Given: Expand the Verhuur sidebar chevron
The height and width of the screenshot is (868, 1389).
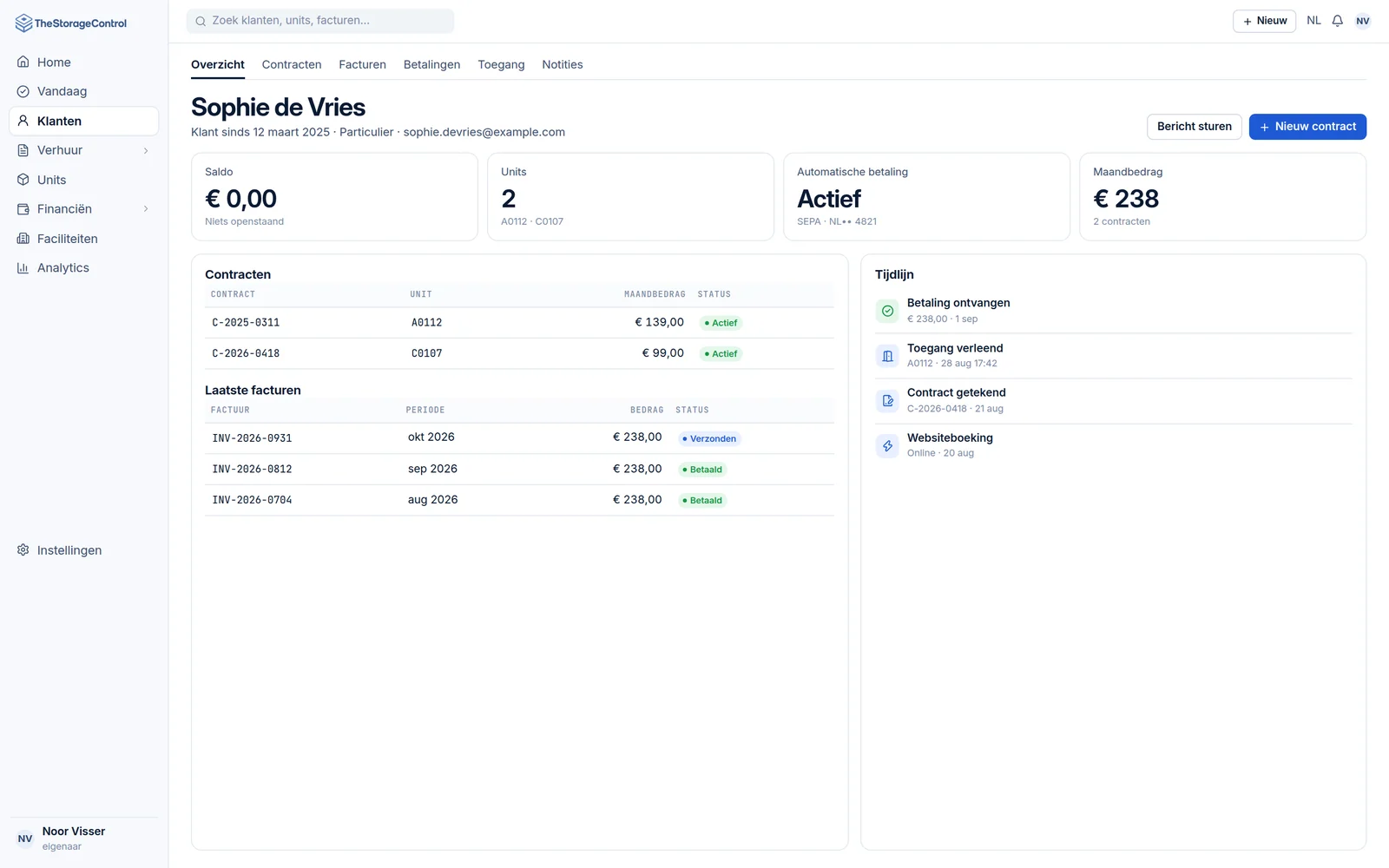Looking at the screenshot, I should click(146, 150).
